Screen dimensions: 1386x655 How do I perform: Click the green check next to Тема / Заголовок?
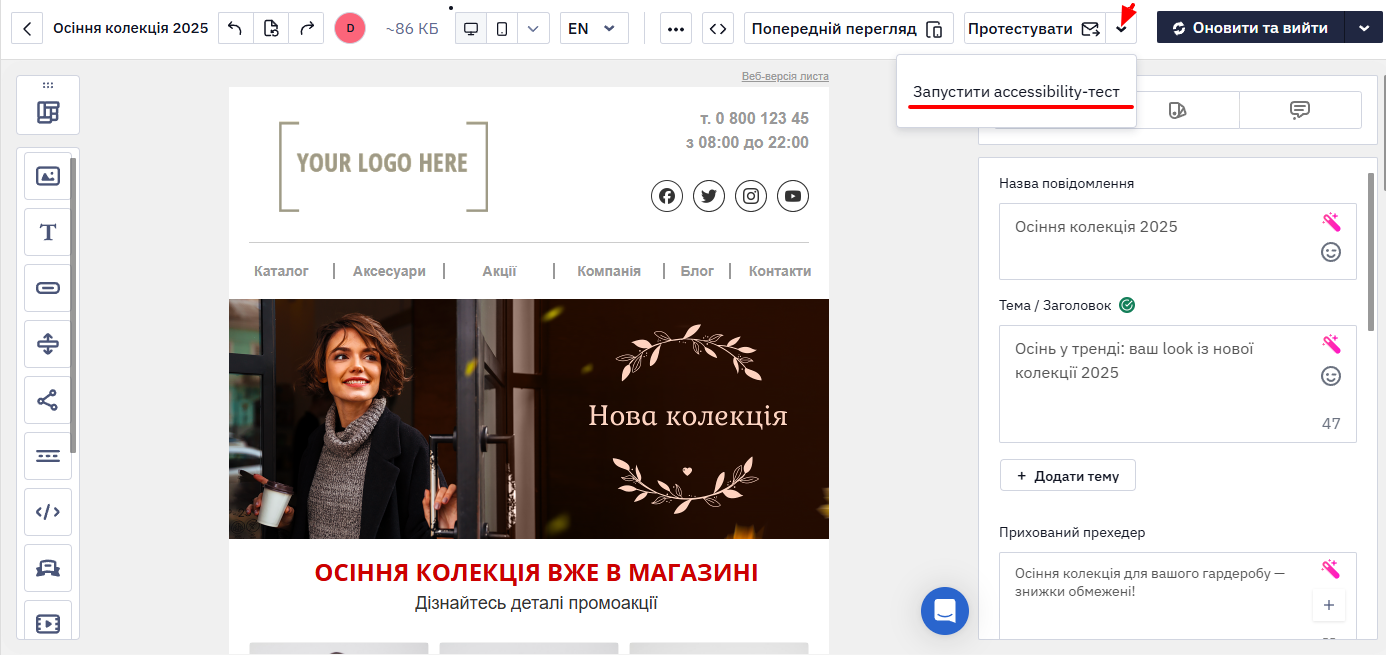pyautogui.click(x=1127, y=305)
